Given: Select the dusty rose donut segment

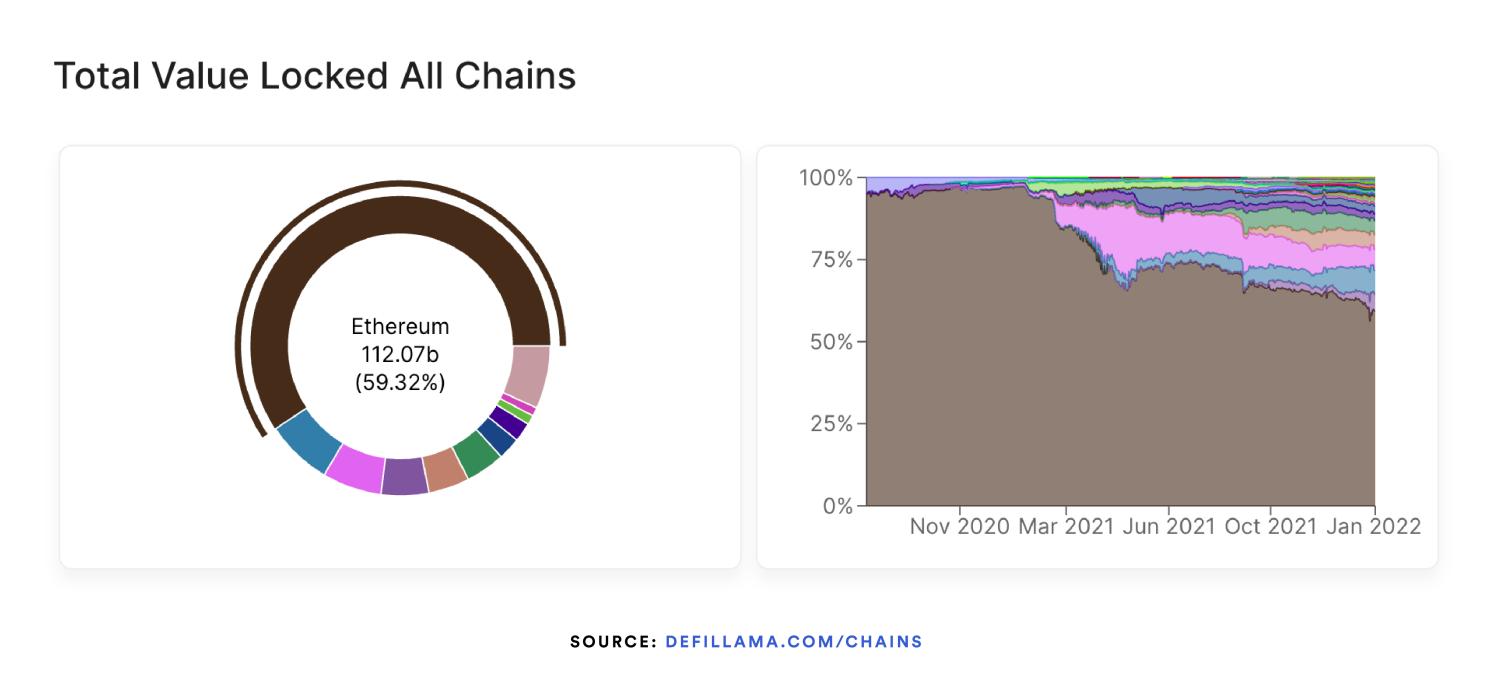Looking at the screenshot, I should click(528, 374).
